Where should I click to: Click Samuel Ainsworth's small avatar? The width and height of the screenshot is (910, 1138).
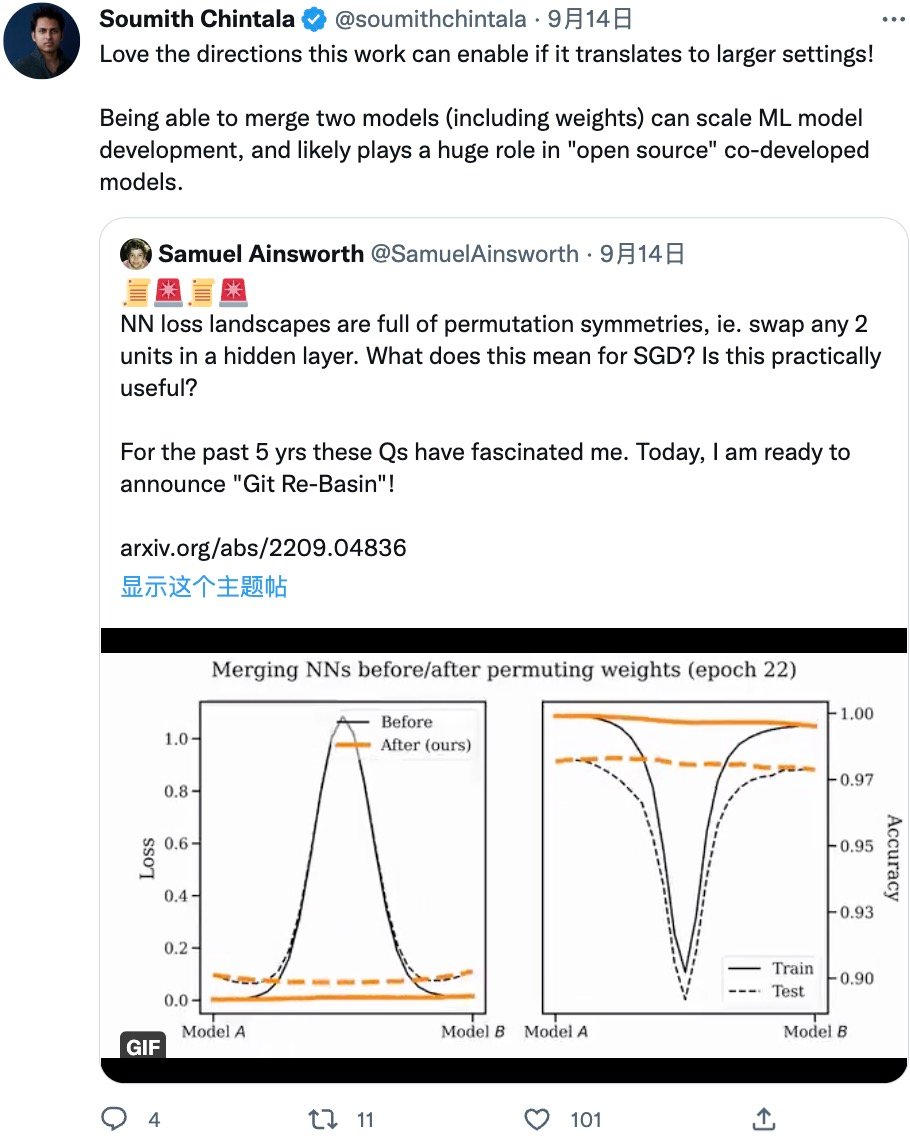click(x=136, y=254)
